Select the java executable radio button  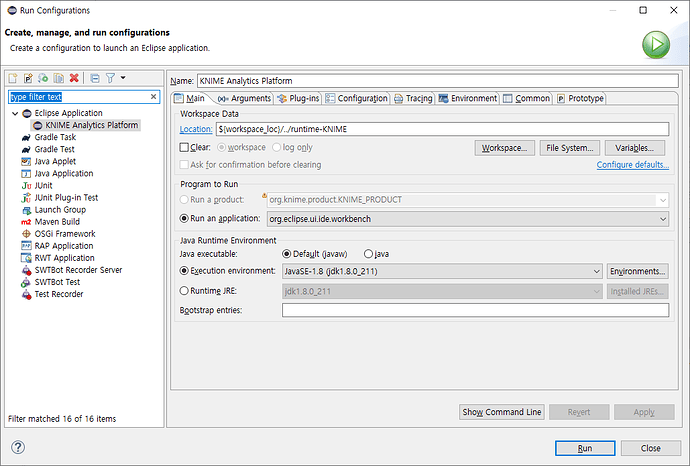[x=368, y=254]
